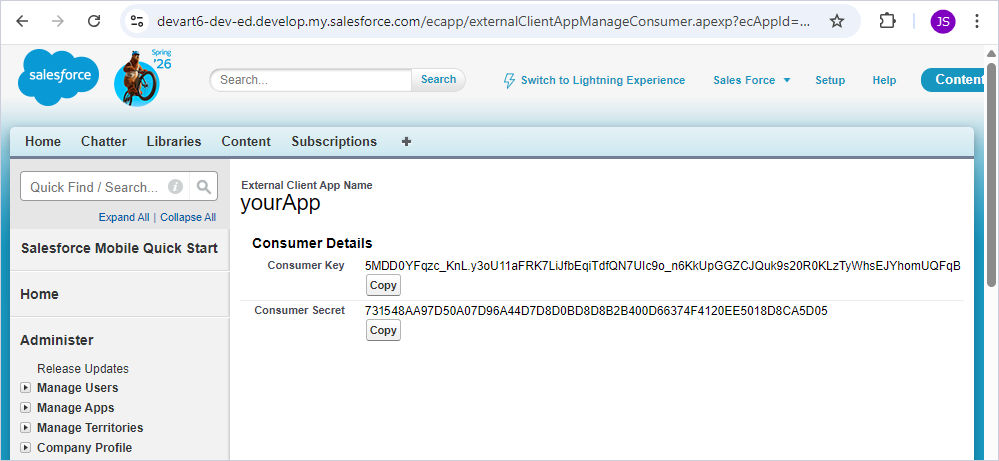Click the browser back arrow
The width and height of the screenshot is (999, 461).
pos(22,21)
